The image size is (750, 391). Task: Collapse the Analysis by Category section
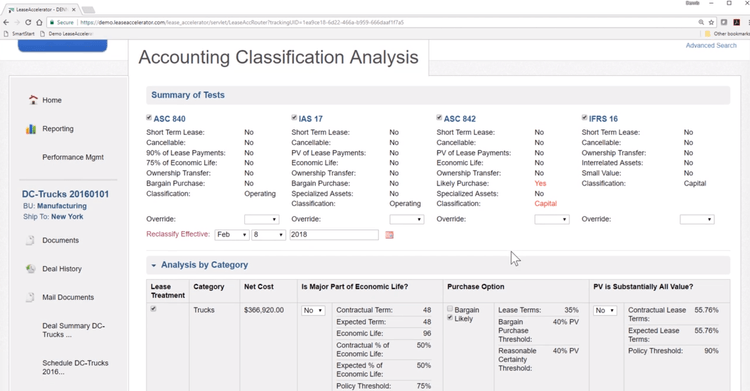point(154,265)
